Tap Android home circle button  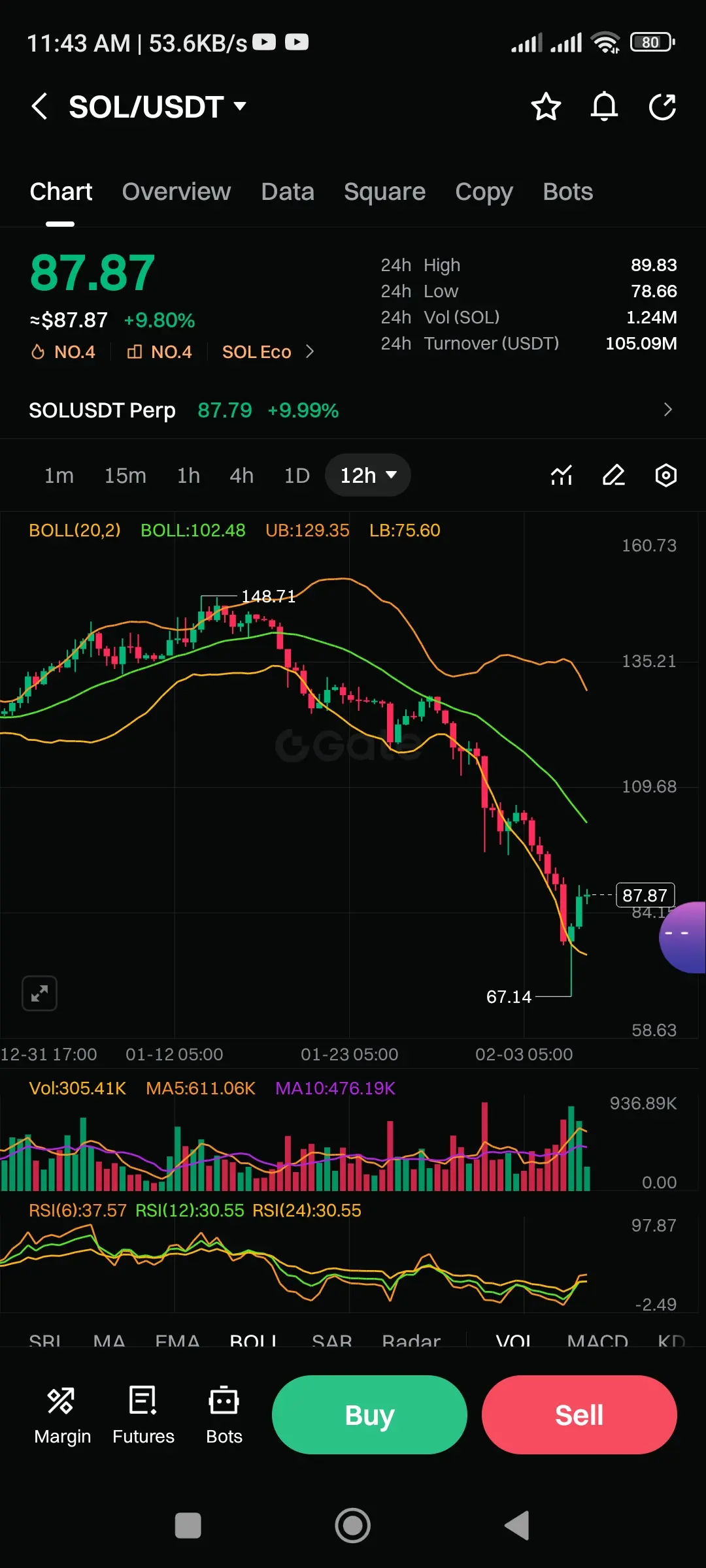(353, 1526)
